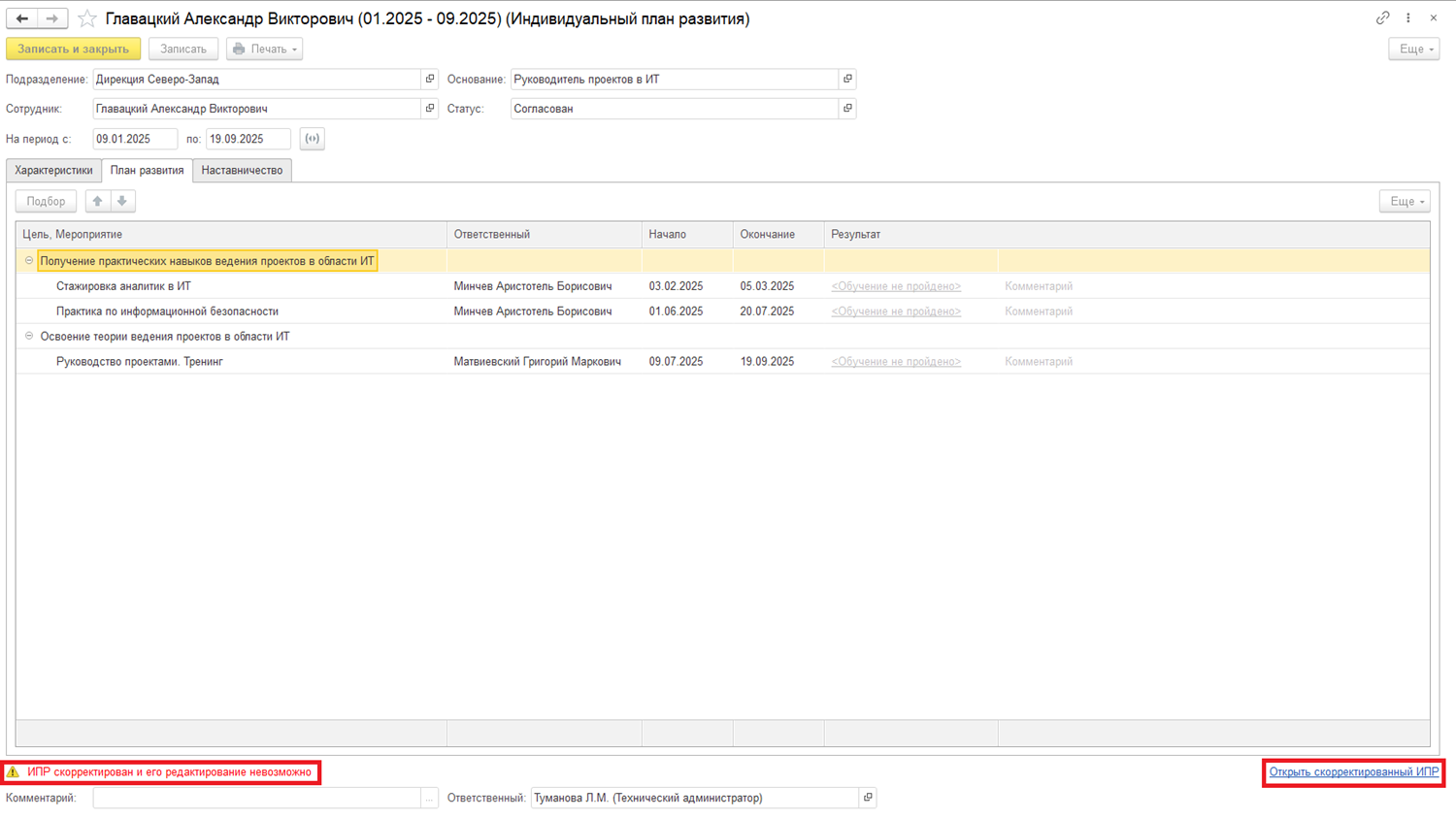
Task: Click the back navigation arrow
Action: [x=21, y=18]
